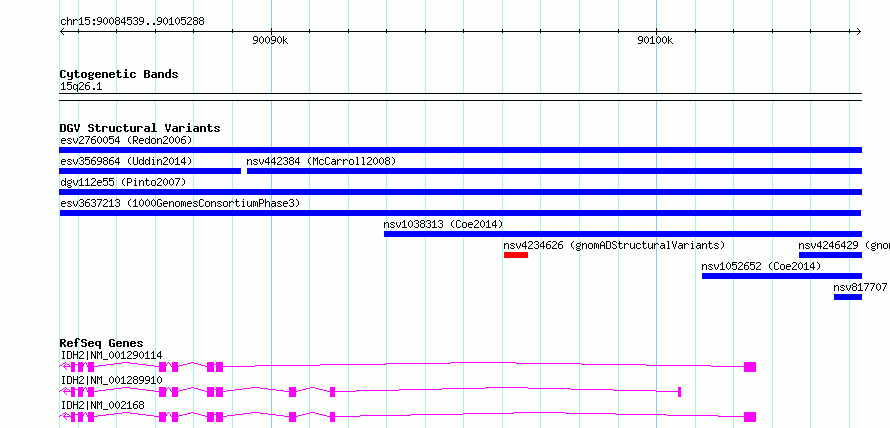The width and height of the screenshot is (890, 428).
Task: Click the rightmost exon of IDH2 NM_002168
Action: pyautogui.click(x=750, y=417)
